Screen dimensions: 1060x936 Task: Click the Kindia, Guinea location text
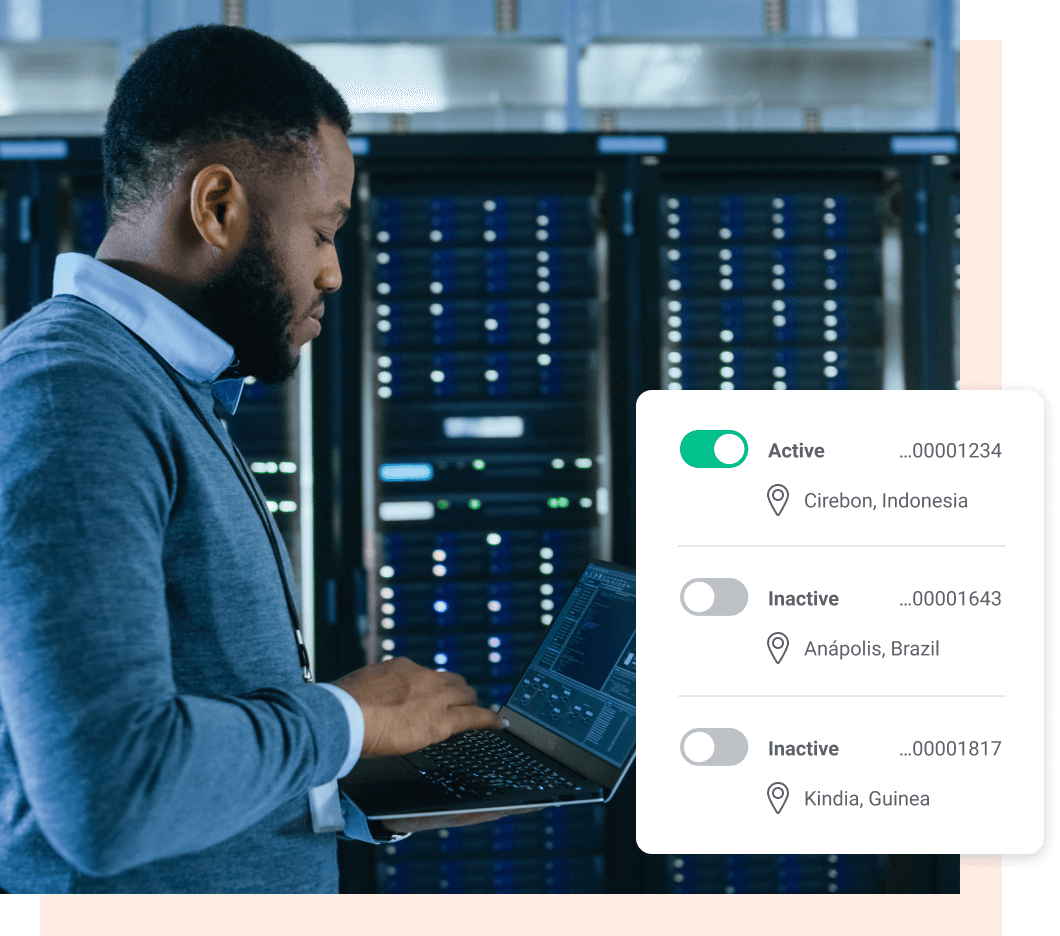[867, 799]
